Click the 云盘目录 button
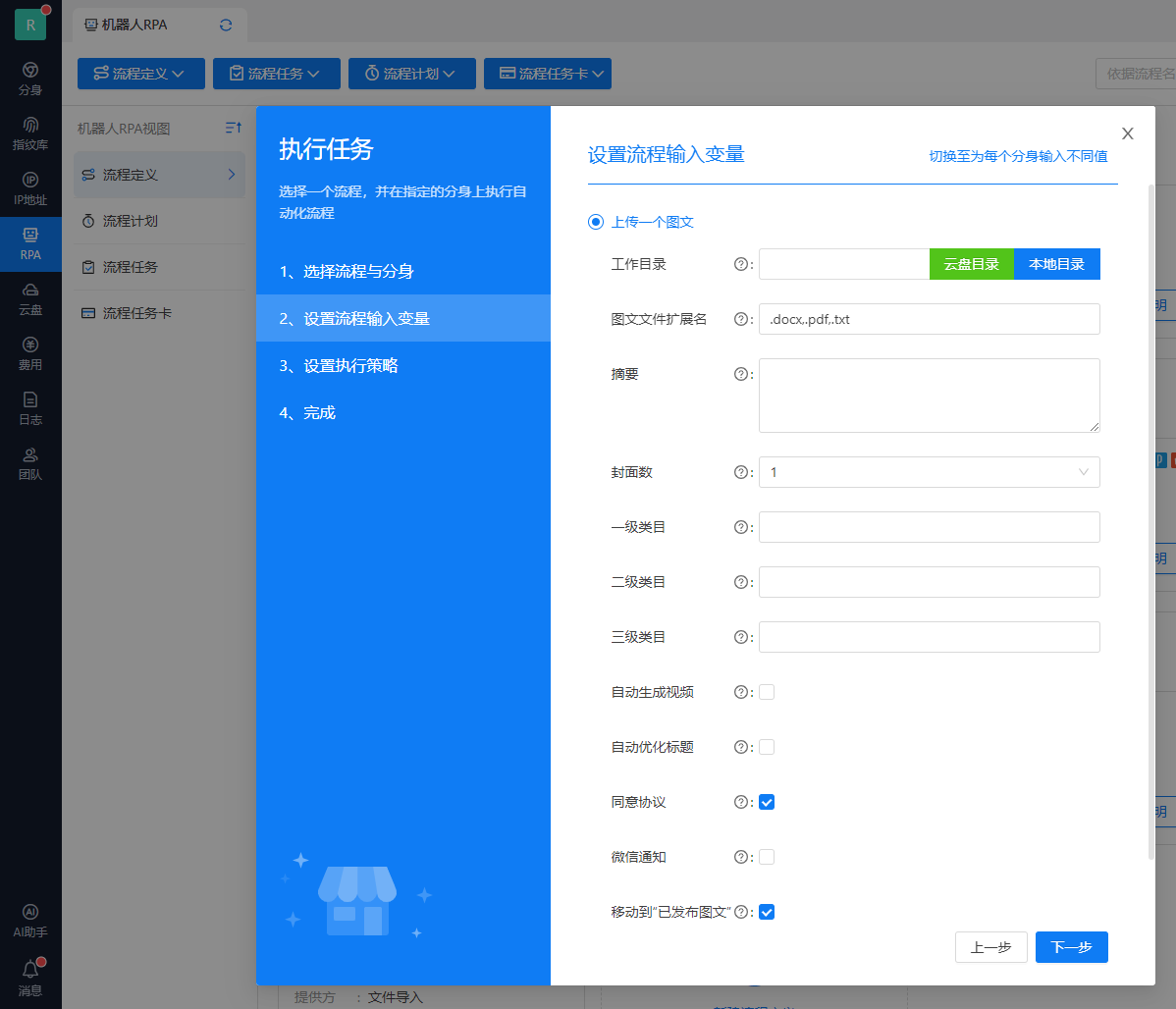1176x1009 pixels. tap(971, 264)
